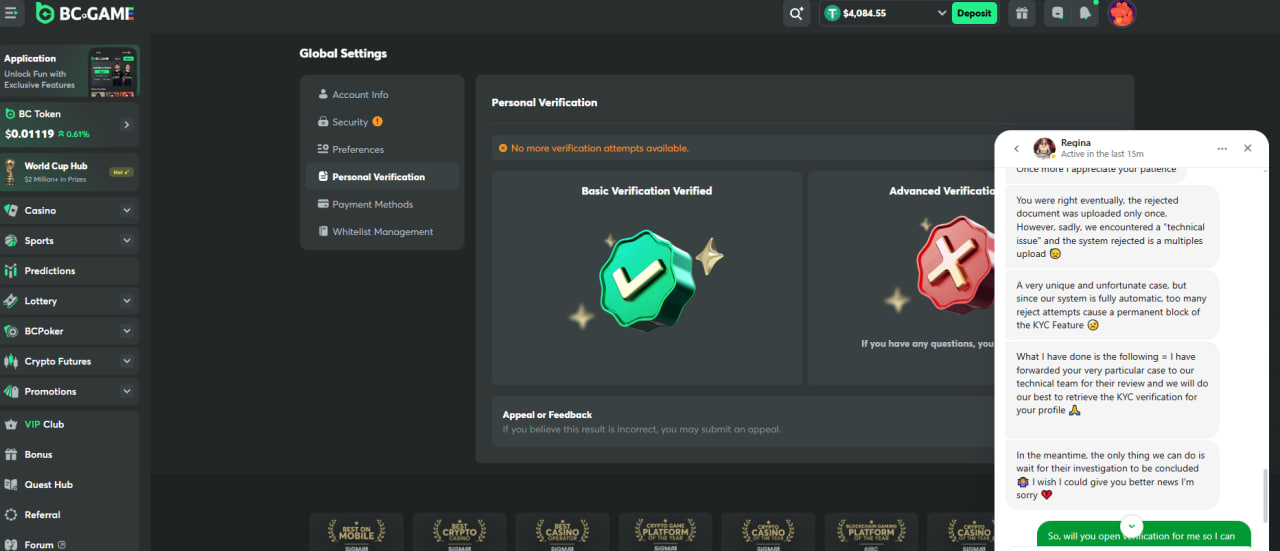This screenshot has width=1280, height=551.
Task: Click the 'Global Settings' heading
Action: click(x=343, y=54)
